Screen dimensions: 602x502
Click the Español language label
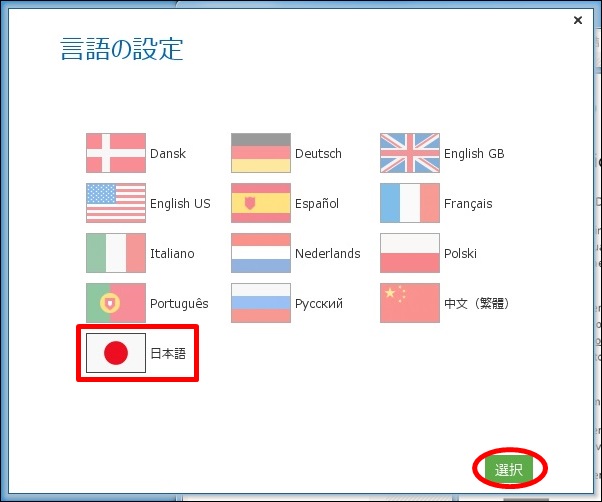[317, 203]
